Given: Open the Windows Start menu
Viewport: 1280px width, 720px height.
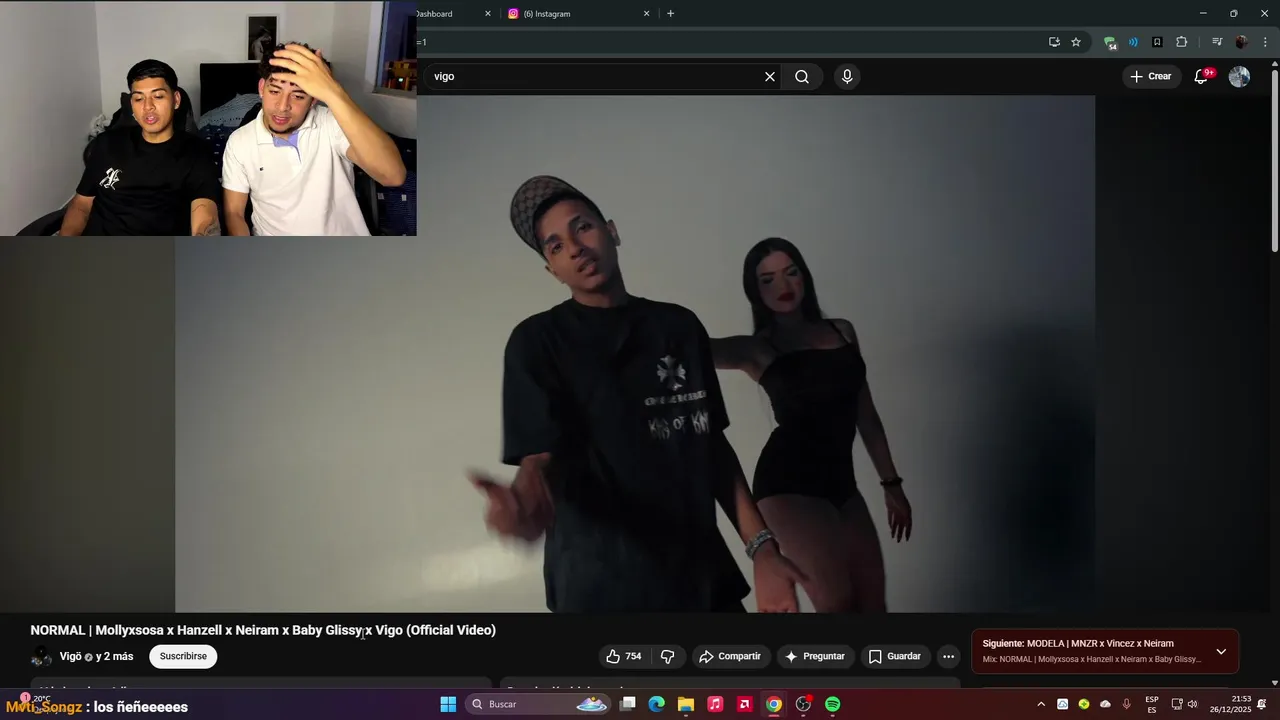Looking at the screenshot, I should (448, 704).
